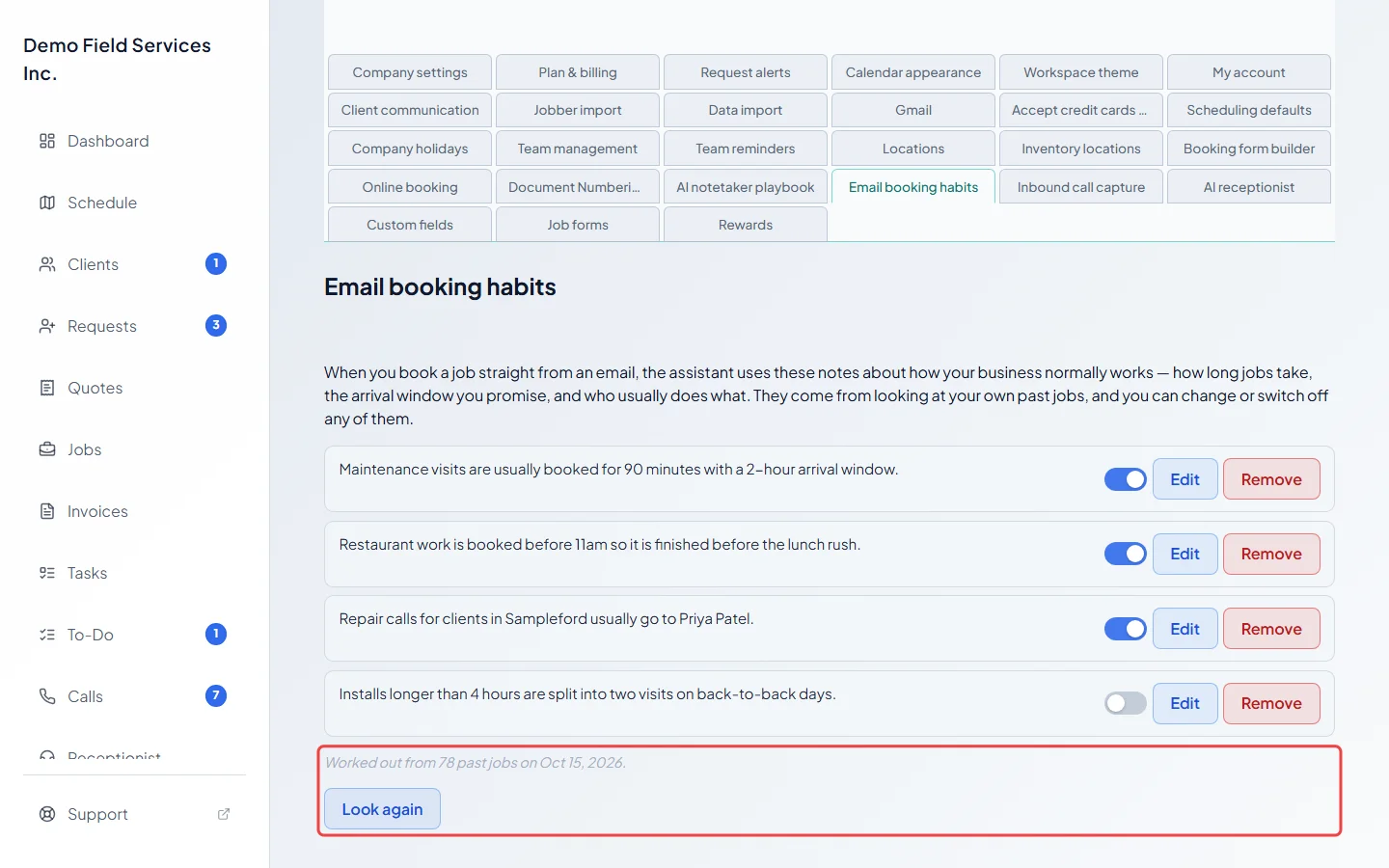Viewport: 1389px width, 868px height.
Task: Edit the Priya Patel repair calls habit
Action: pos(1185,629)
